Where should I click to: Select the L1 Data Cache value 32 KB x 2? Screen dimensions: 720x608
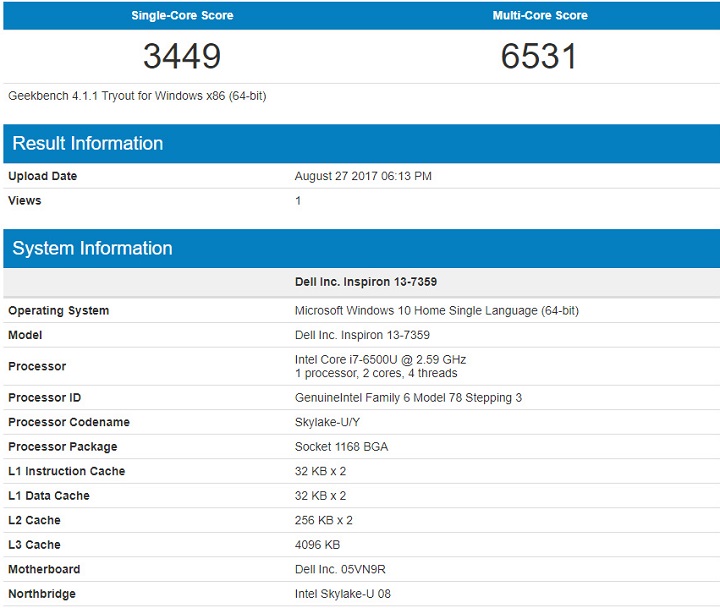click(321, 496)
